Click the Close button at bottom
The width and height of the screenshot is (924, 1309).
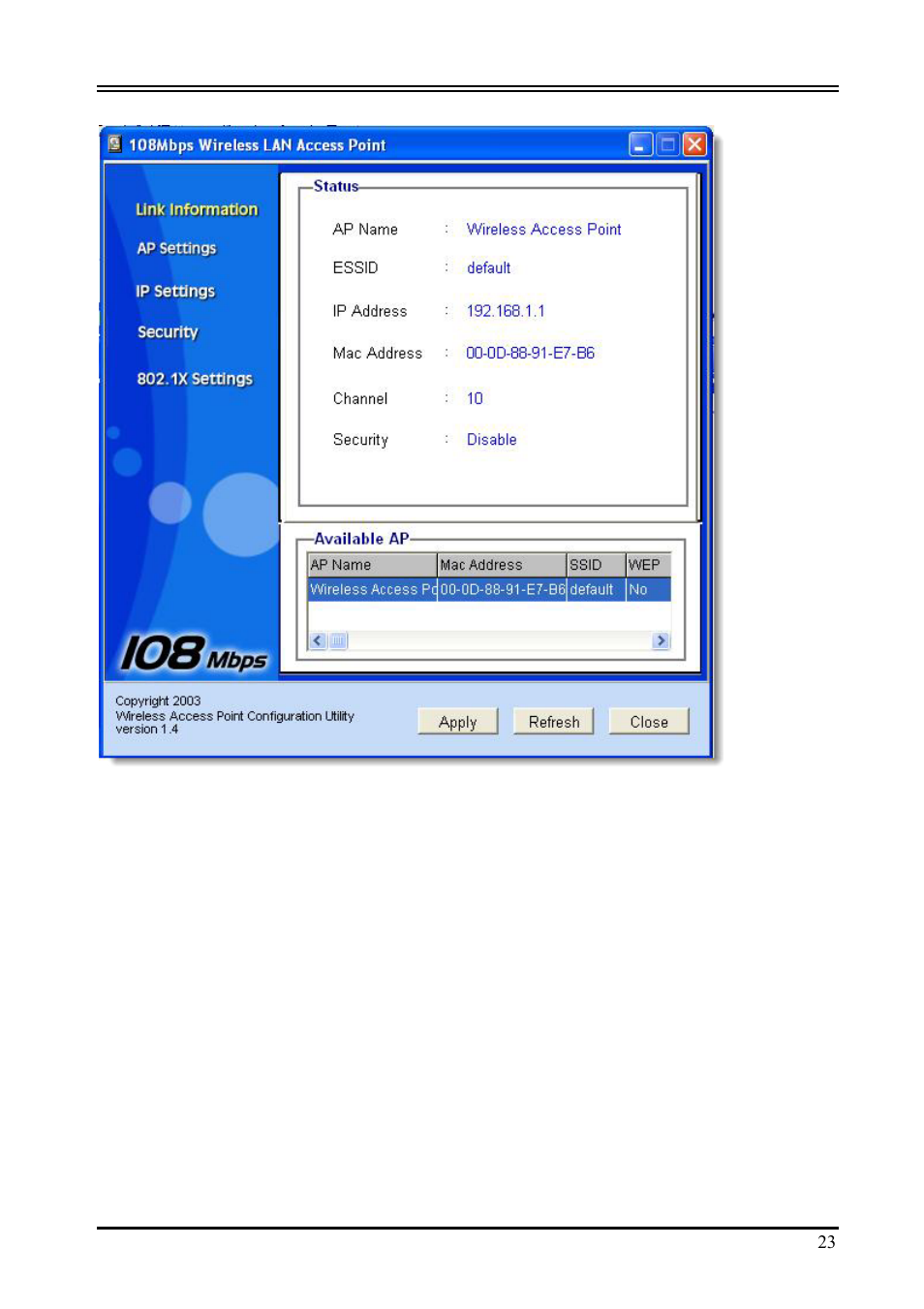(649, 722)
